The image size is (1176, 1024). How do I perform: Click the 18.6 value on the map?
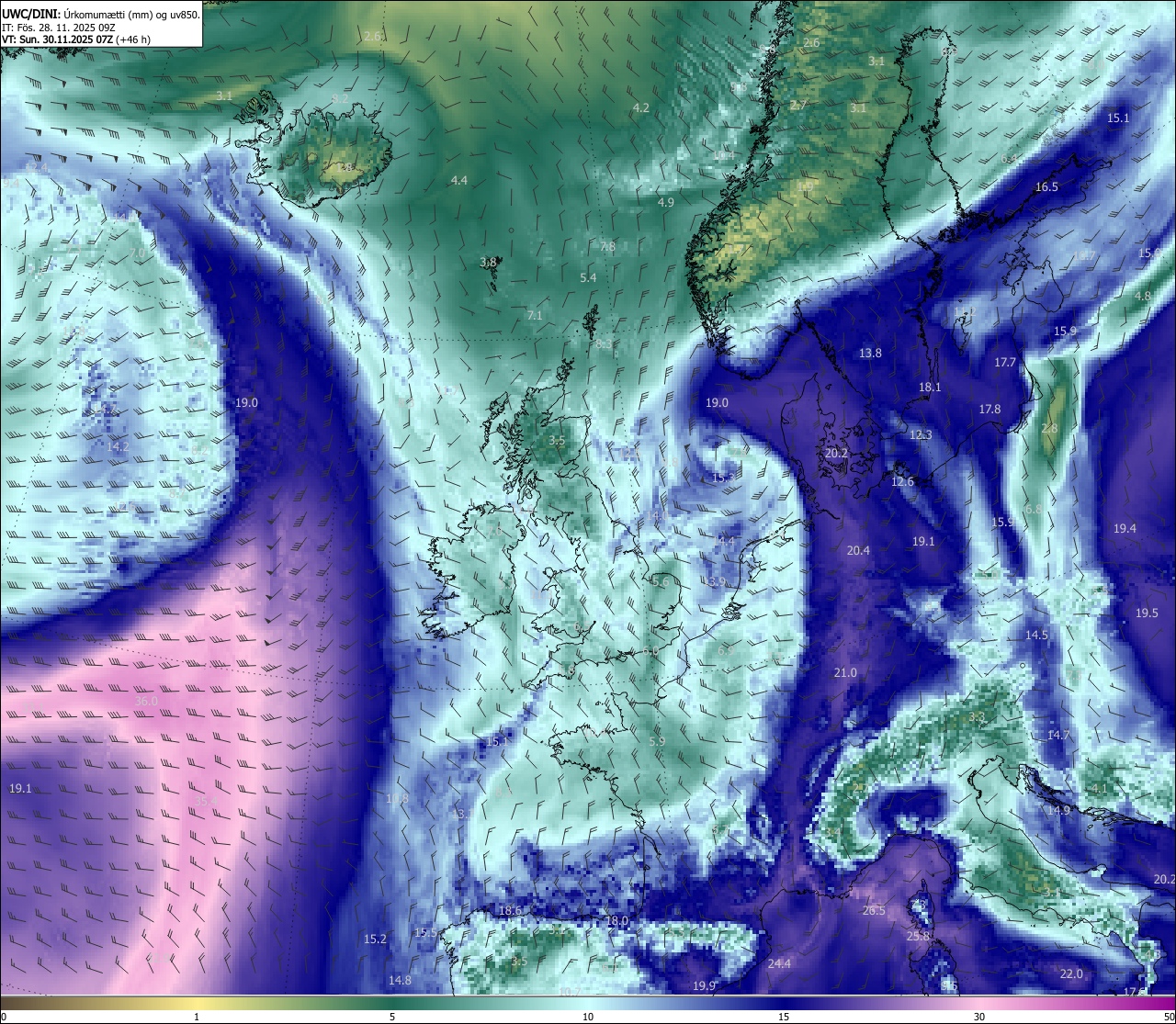coord(510,910)
